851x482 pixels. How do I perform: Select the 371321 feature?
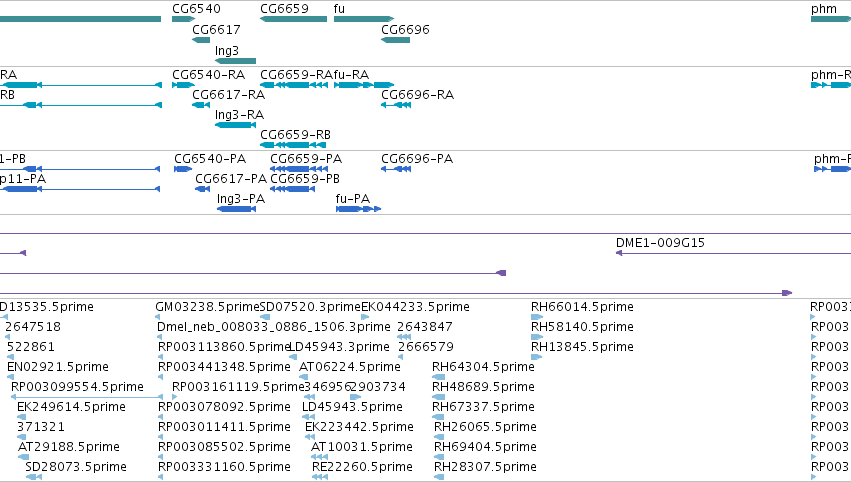(x=21, y=437)
